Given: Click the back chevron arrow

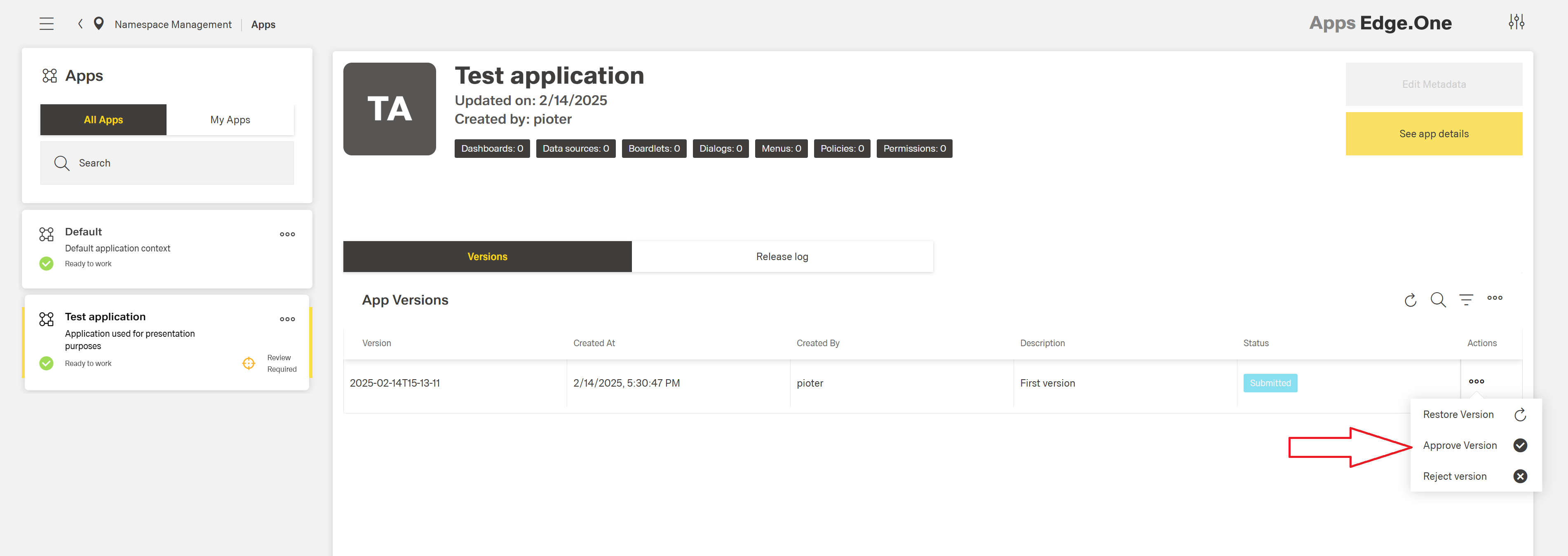Looking at the screenshot, I should (x=80, y=24).
